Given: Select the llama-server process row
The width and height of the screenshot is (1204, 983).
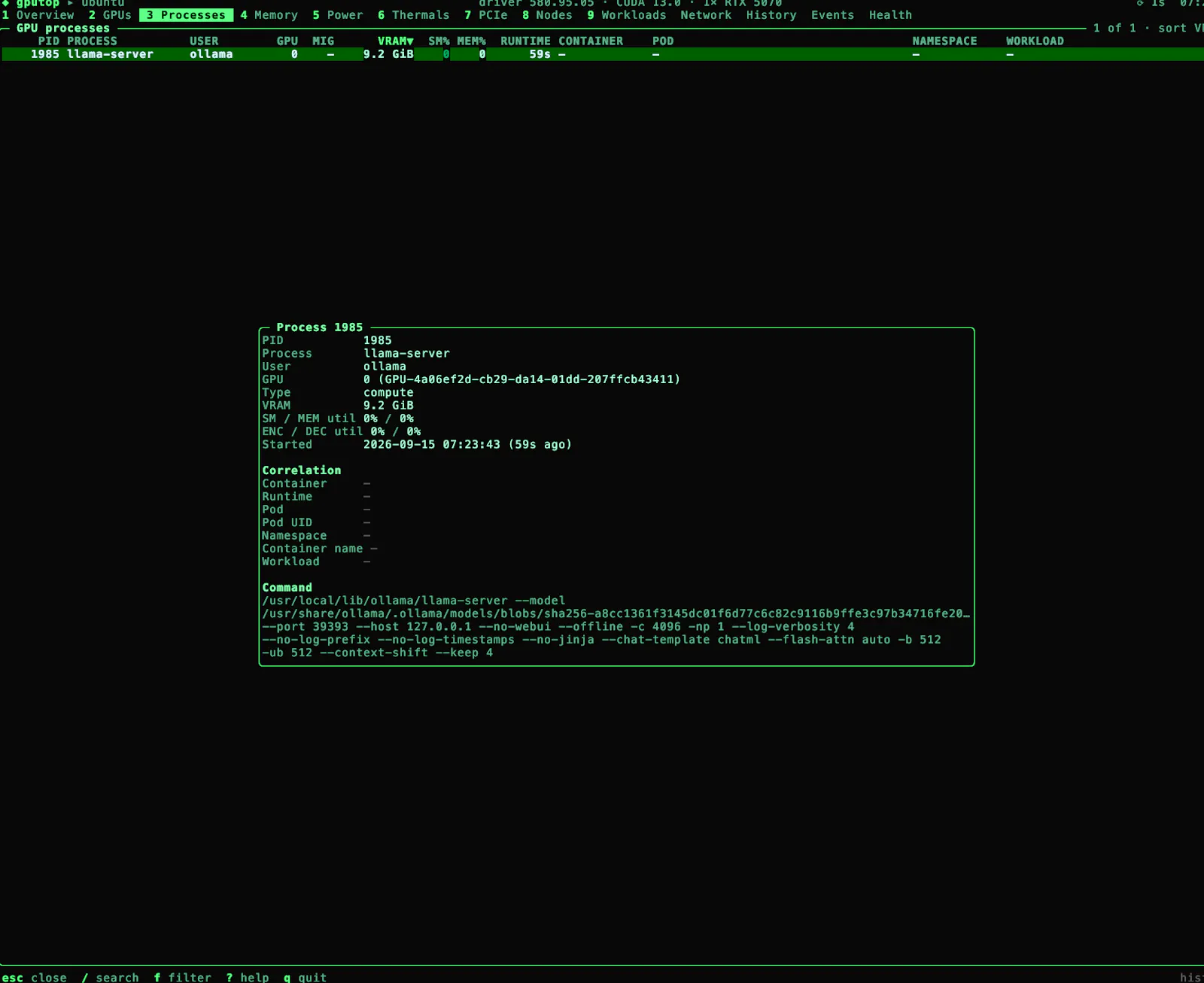Looking at the screenshot, I should 602,54.
